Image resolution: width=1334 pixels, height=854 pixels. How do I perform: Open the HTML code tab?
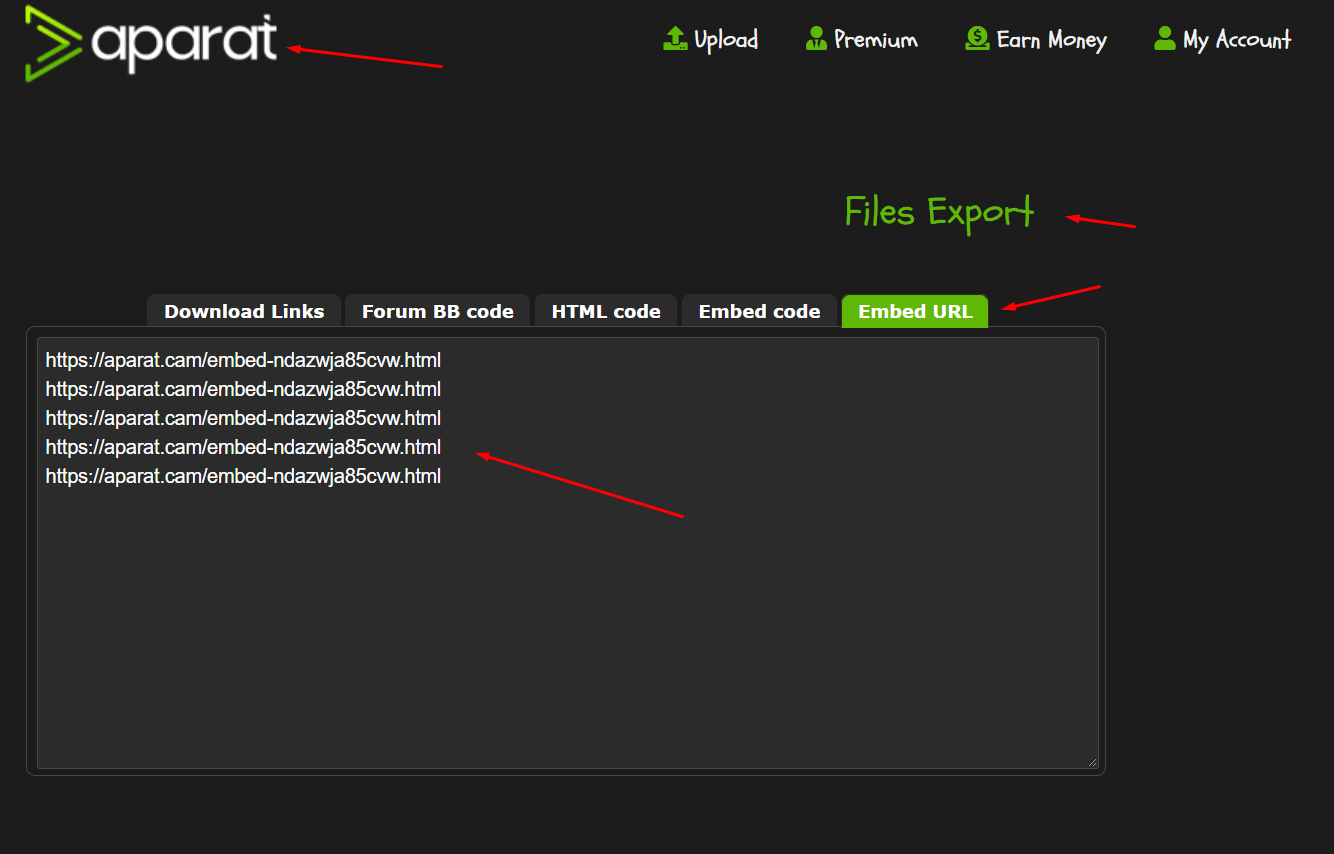click(x=606, y=311)
